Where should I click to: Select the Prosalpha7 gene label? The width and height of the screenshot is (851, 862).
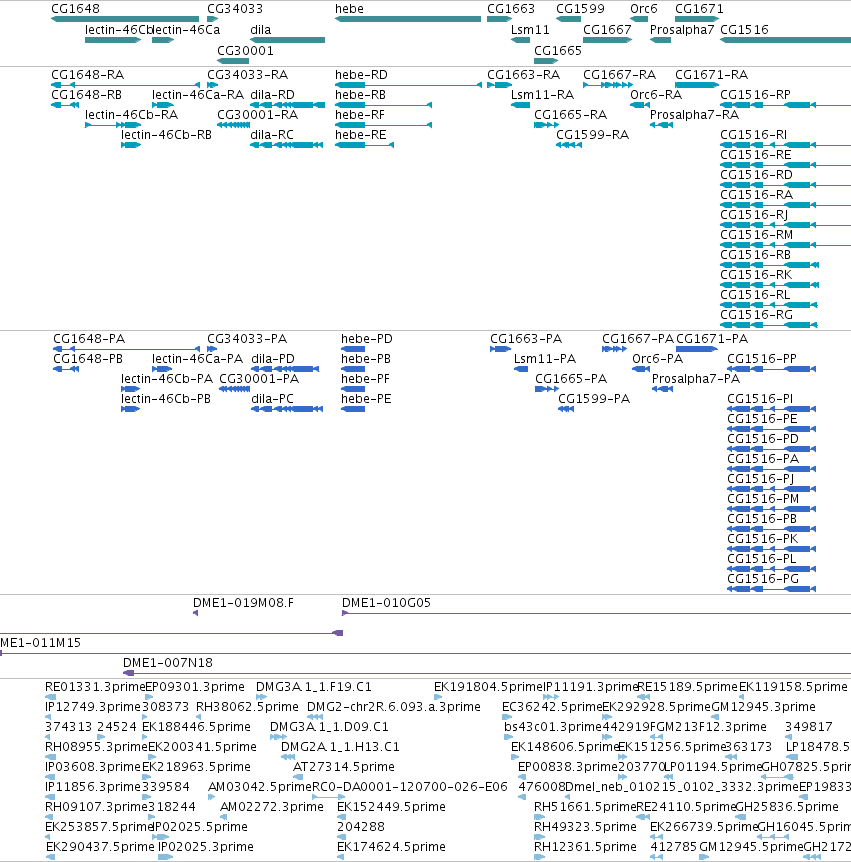[682, 30]
